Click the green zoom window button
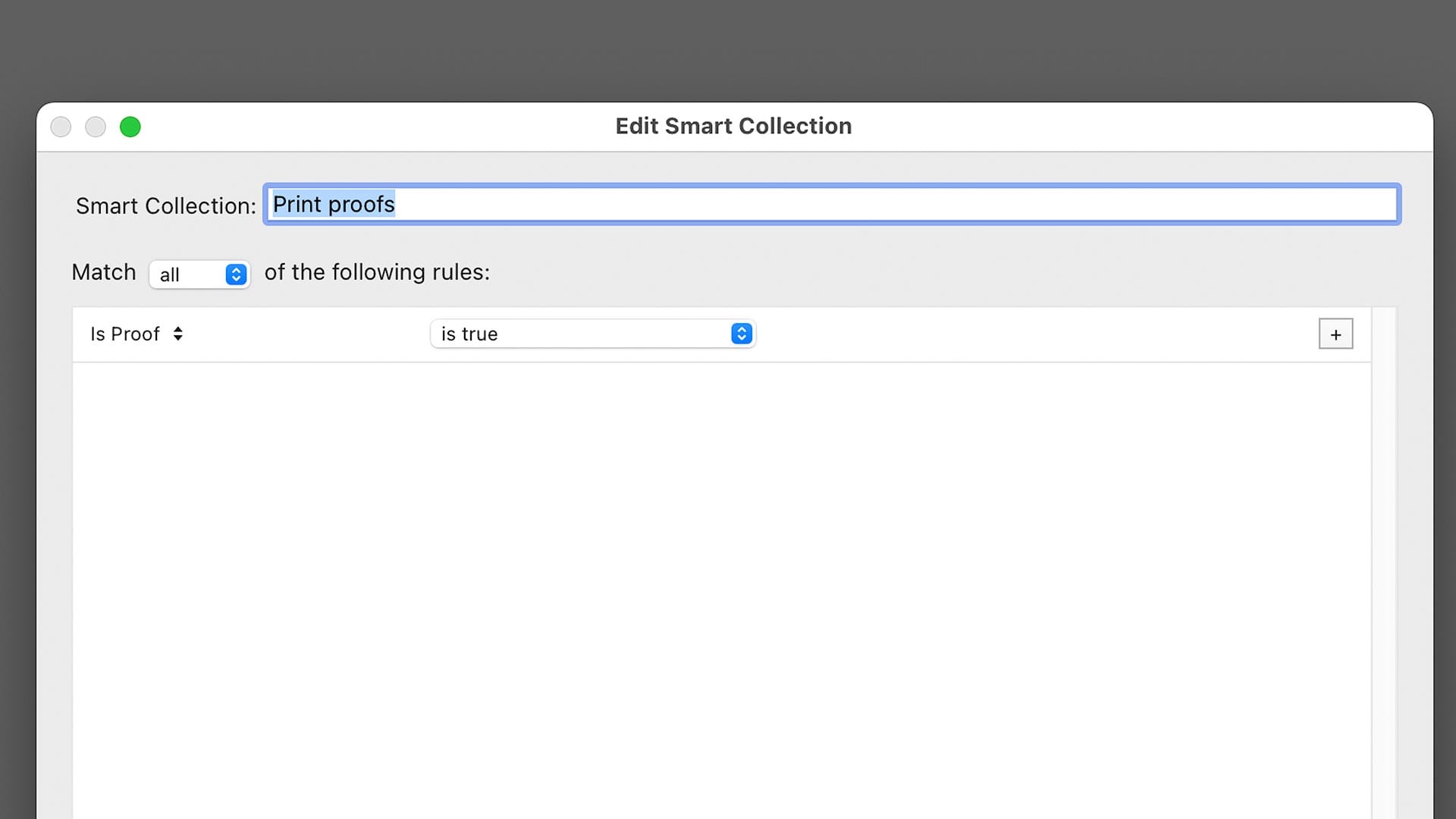This screenshot has width=1456, height=819. [x=130, y=127]
